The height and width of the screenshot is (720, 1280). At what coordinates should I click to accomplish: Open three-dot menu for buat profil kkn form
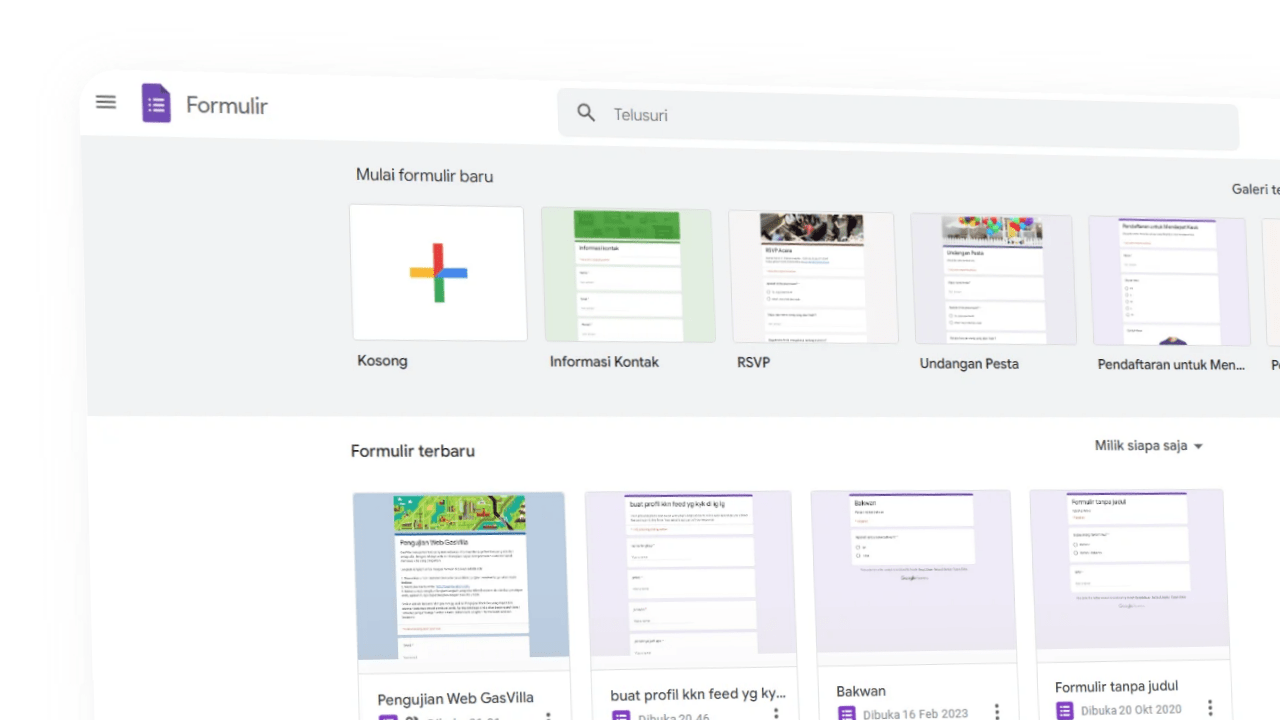tap(775, 714)
